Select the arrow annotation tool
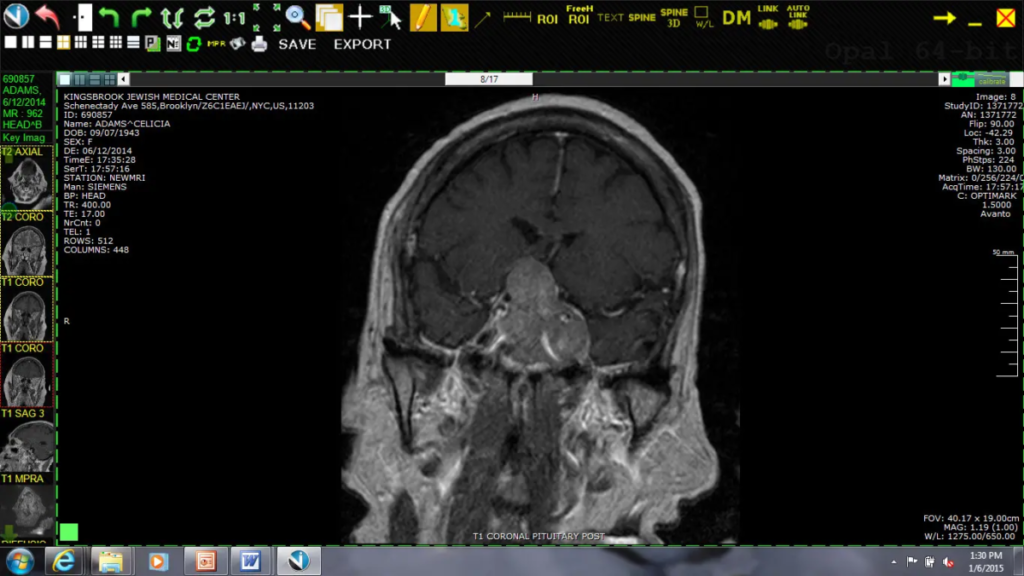Screen dimensions: 1024x576 (x=483, y=18)
